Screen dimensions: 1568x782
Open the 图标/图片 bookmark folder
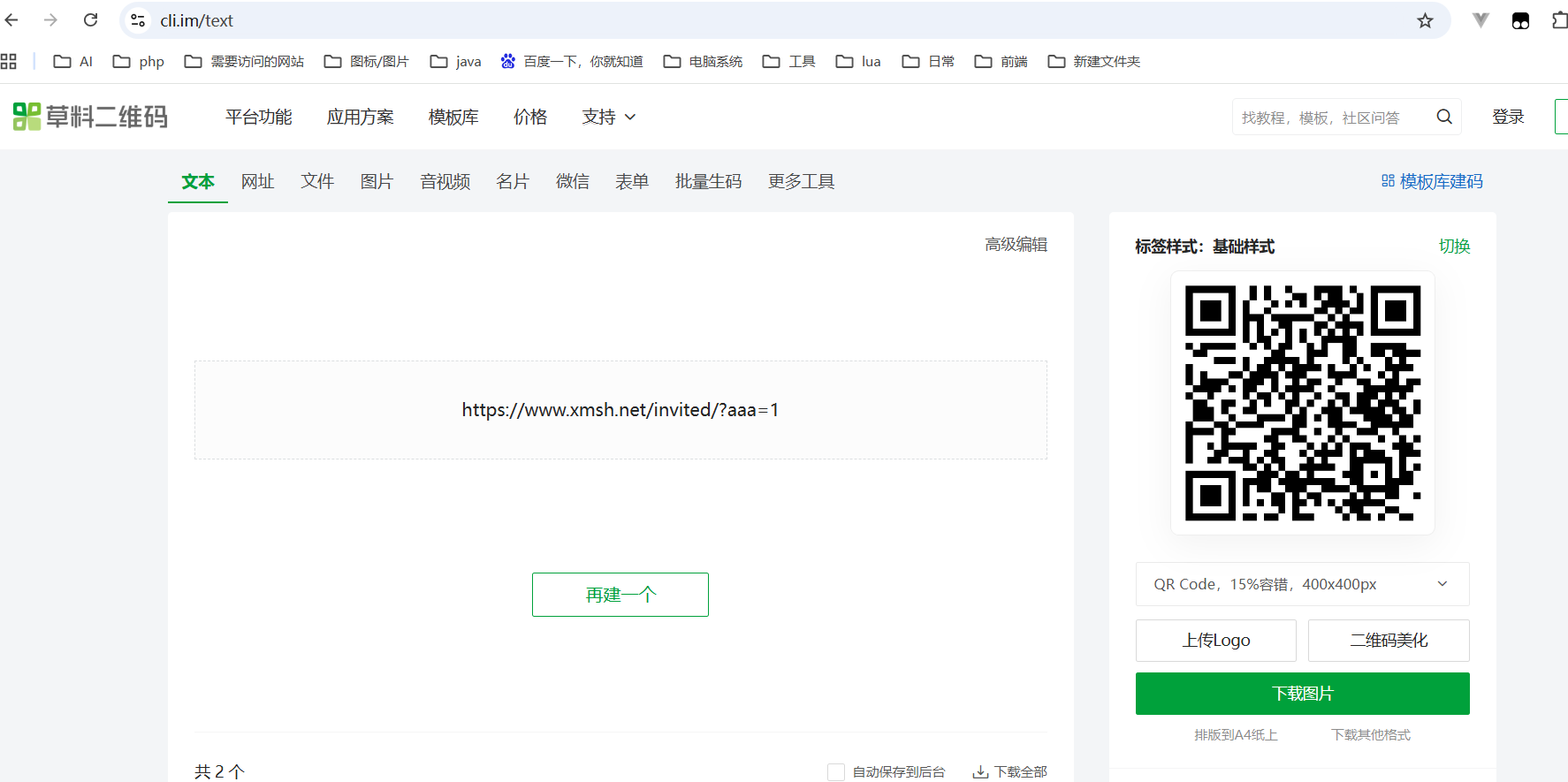click(x=367, y=61)
